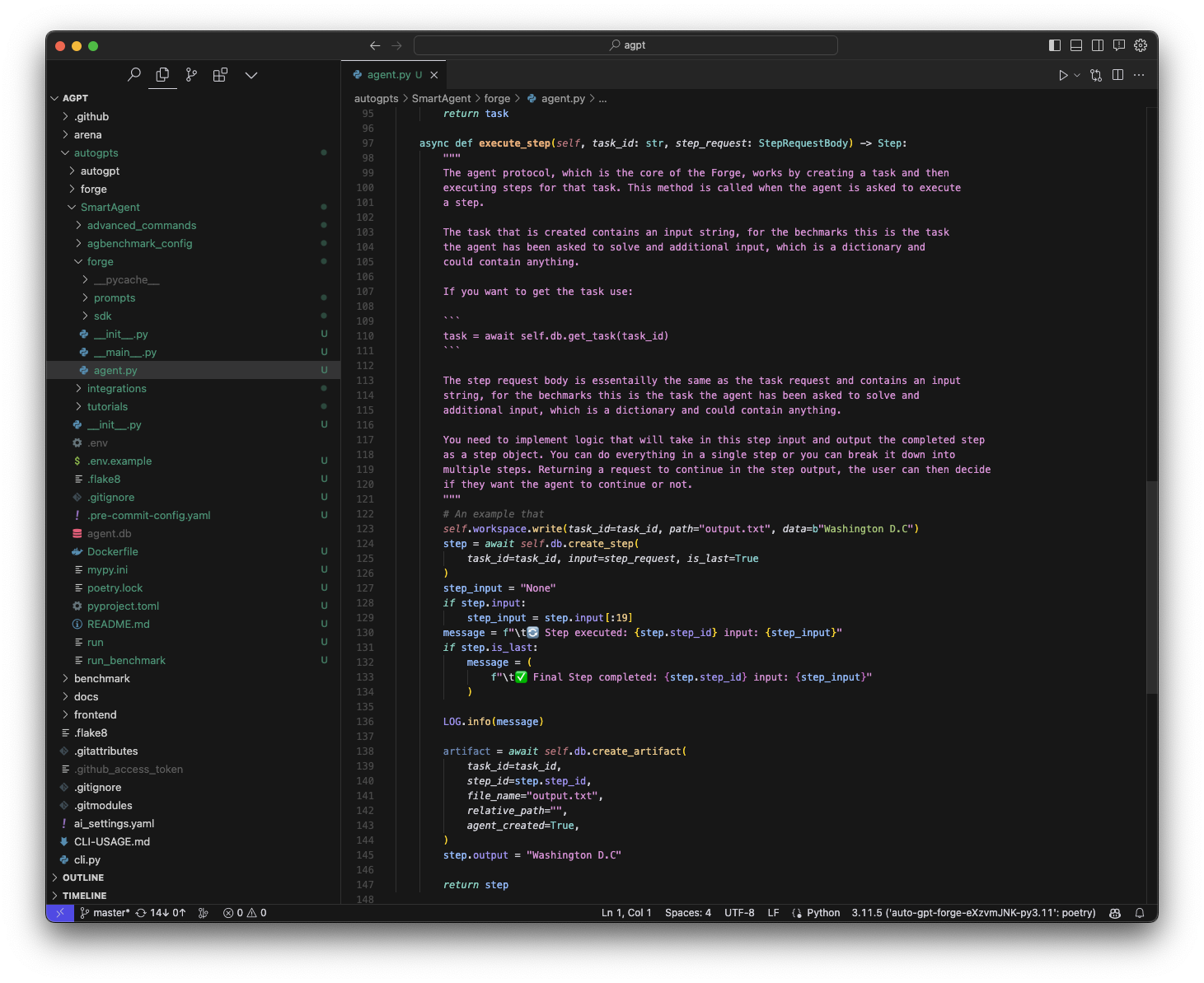Screen dimensions: 1204x983
Task: Expand the OUTLINE section
Action: point(83,878)
